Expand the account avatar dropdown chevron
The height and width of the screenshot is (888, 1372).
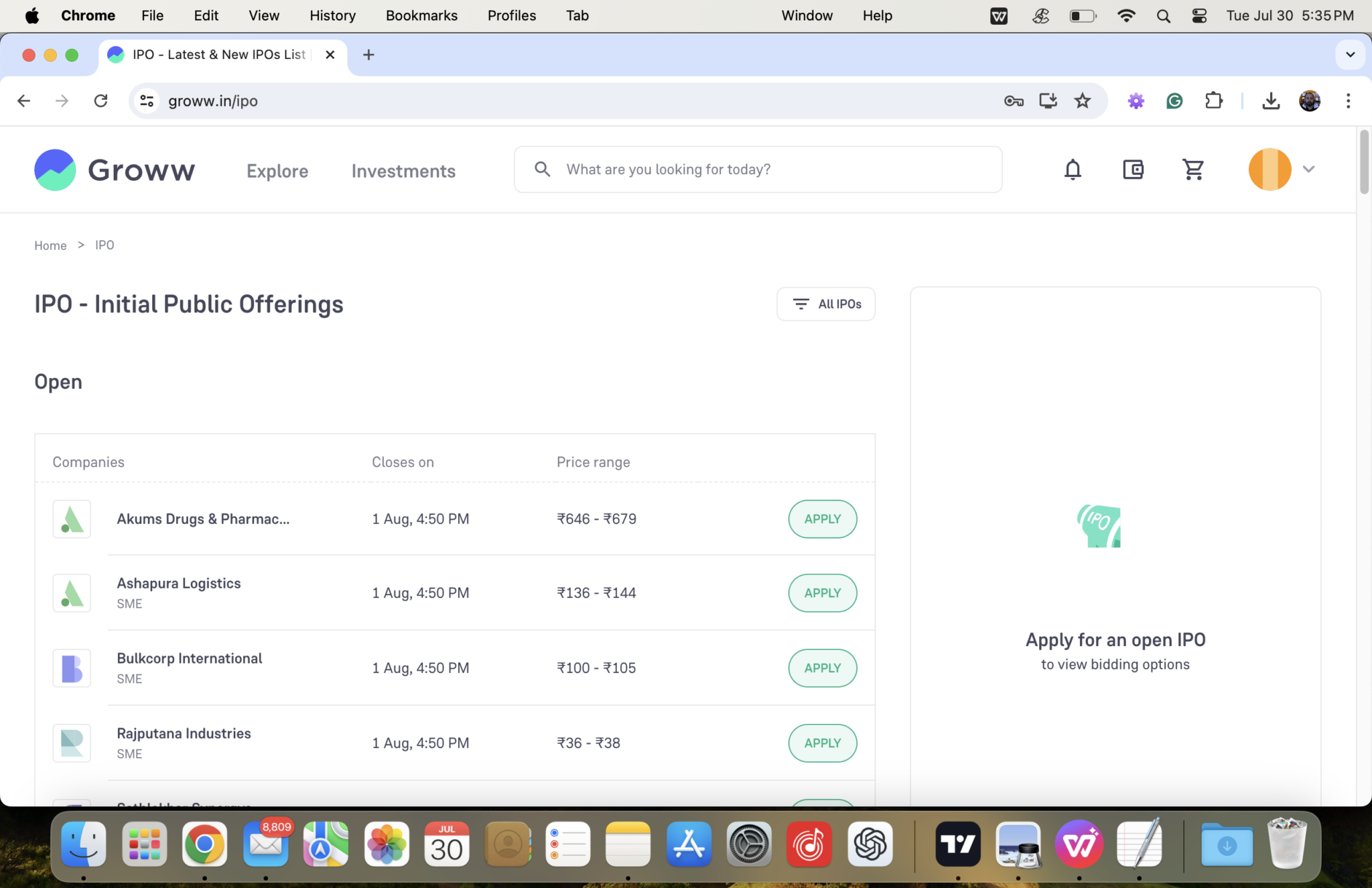[1308, 170]
